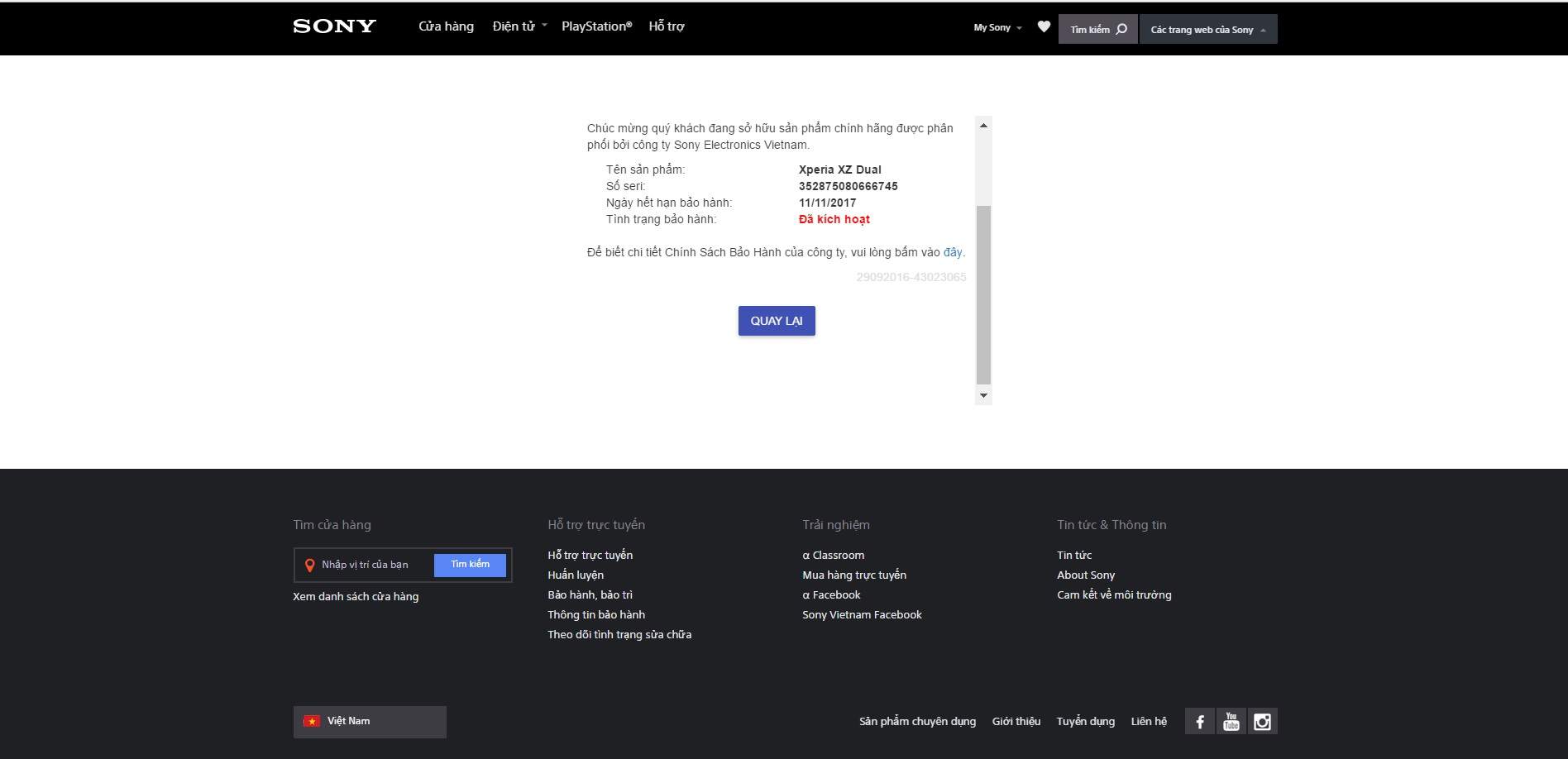Viewport: 1568px width, 759px height.
Task: Open Giới thiệu footer link
Action: [x=1016, y=721]
